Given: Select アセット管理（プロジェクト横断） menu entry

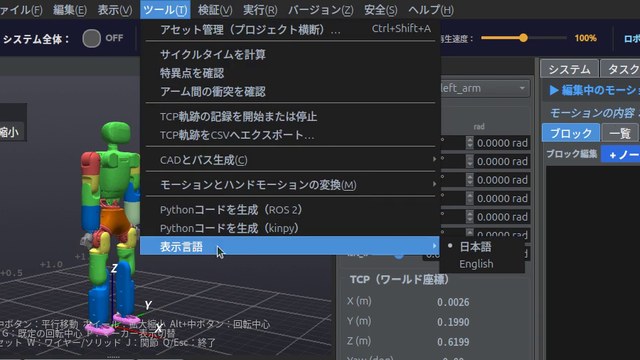Looking at the screenshot, I should pos(290,29).
